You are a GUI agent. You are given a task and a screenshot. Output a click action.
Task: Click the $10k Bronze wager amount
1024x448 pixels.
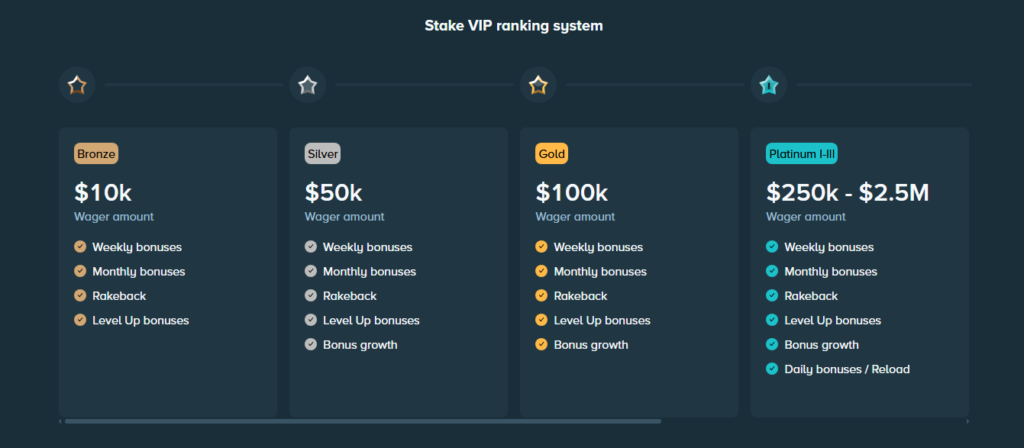point(103,192)
